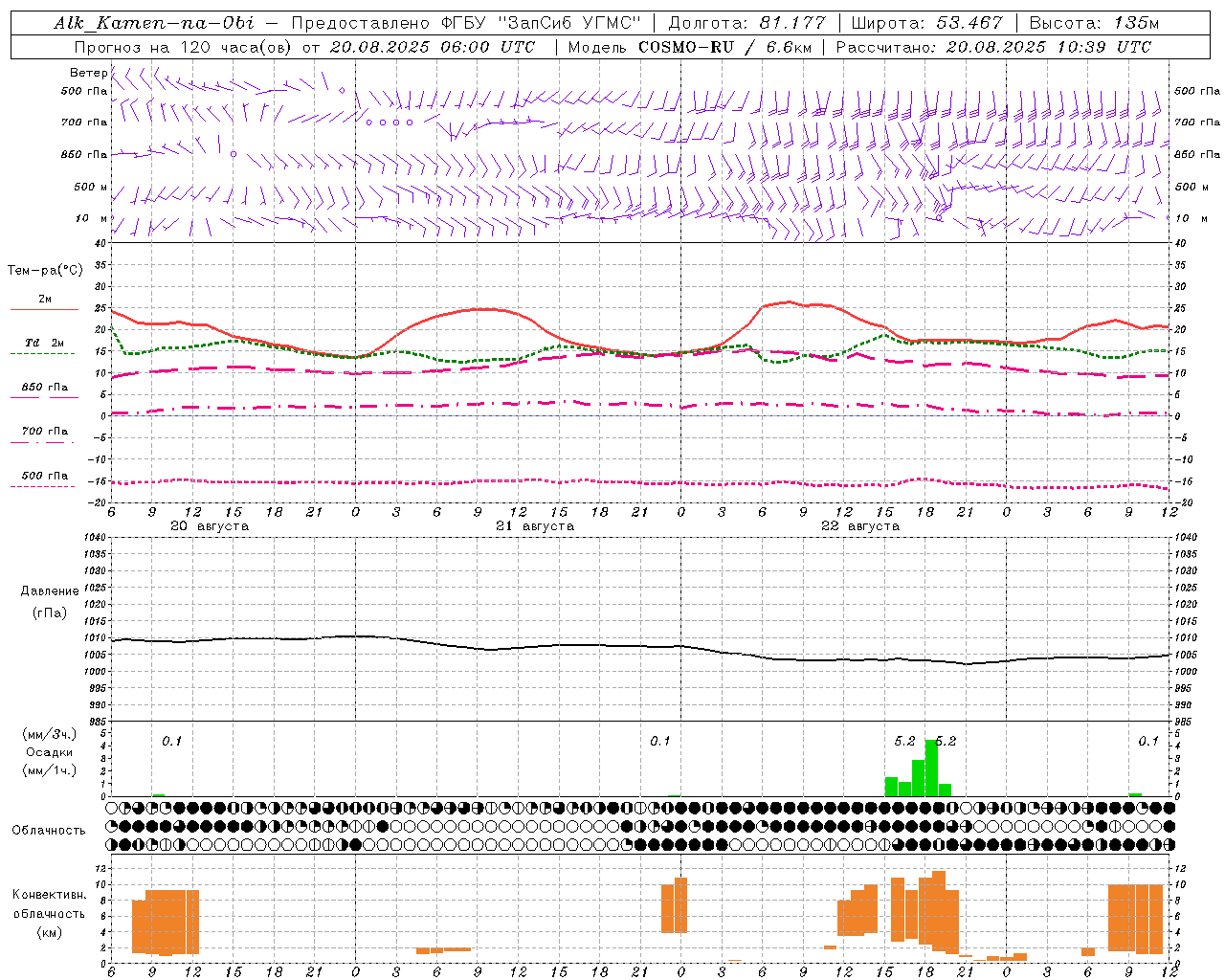Viewport: 1225px width, 980px height.
Task: Click the 700 гПа temperature legend entry
Action: point(45,432)
